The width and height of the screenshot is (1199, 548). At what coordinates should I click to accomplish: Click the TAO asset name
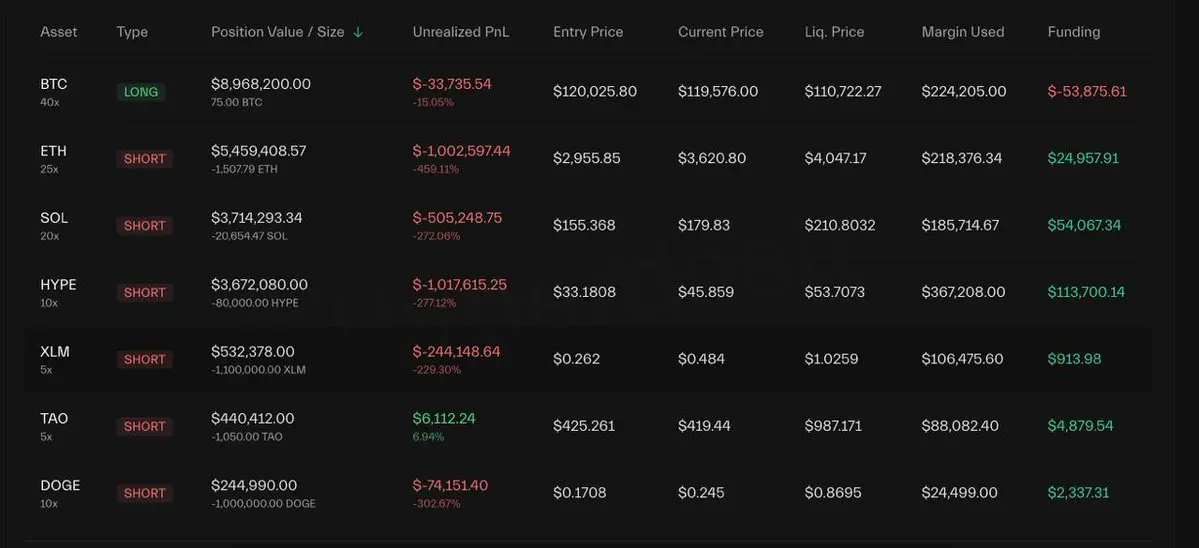pyautogui.click(x=54, y=419)
